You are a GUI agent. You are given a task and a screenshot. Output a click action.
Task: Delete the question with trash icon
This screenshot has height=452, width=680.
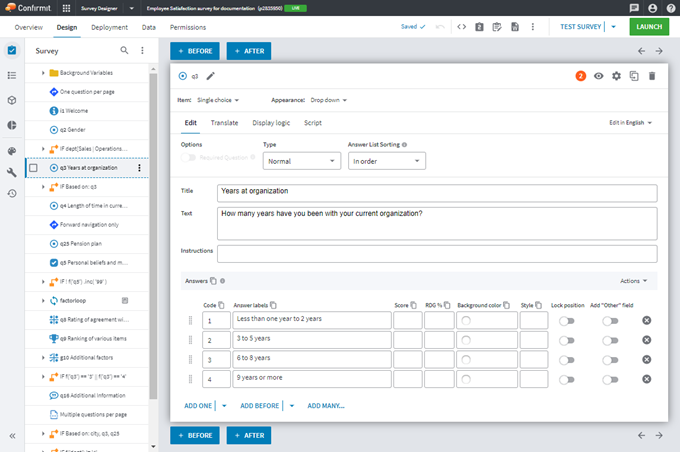point(652,76)
